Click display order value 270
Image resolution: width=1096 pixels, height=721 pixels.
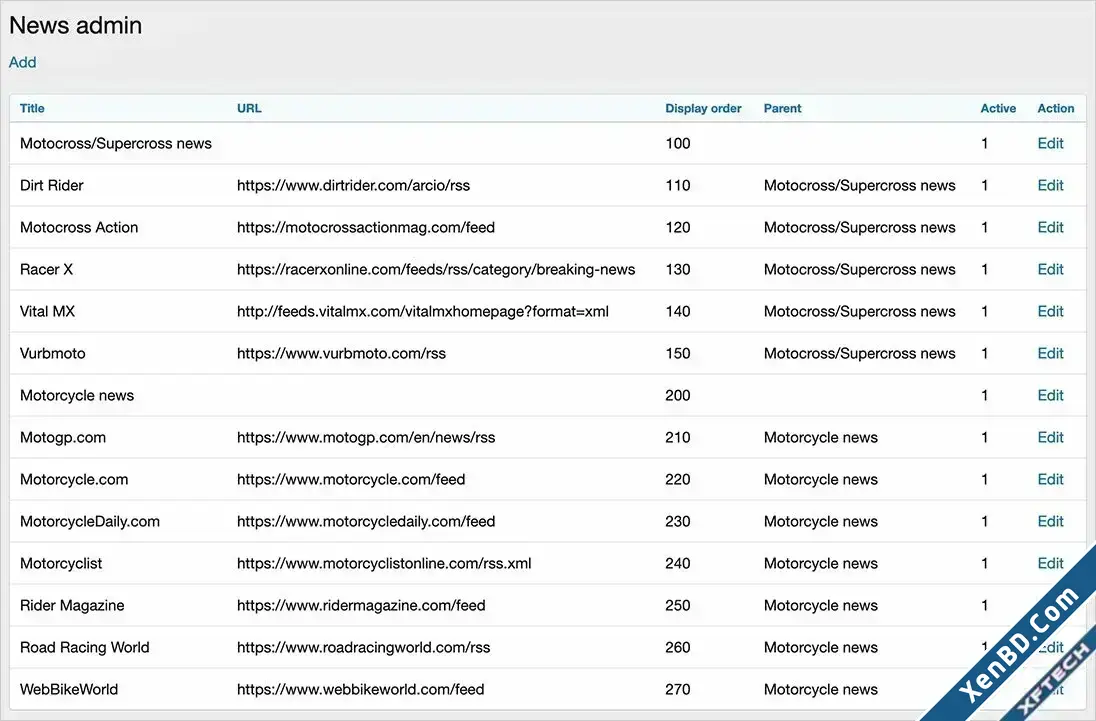(677, 689)
